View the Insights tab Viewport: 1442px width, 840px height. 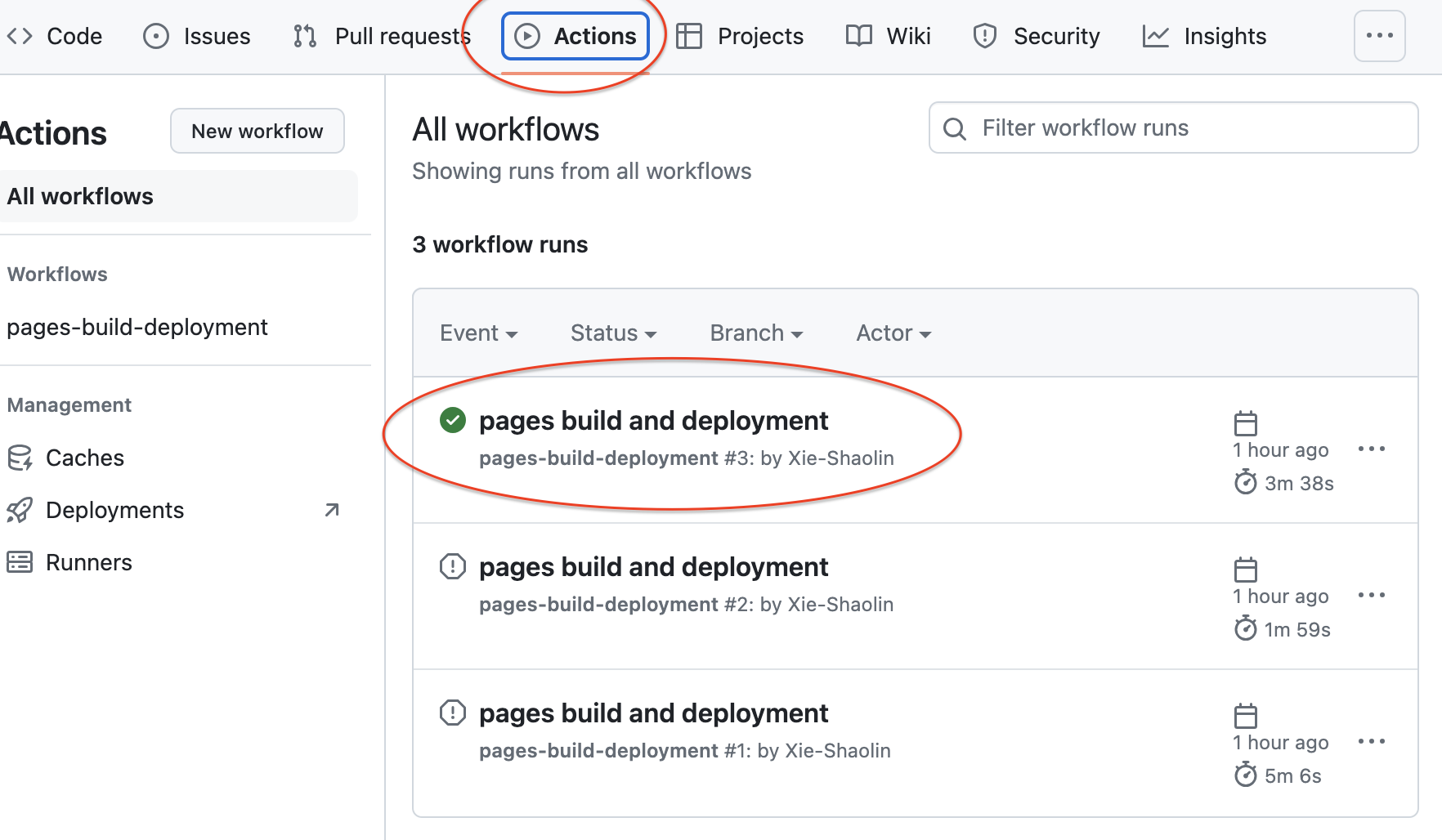coord(1205,36)
